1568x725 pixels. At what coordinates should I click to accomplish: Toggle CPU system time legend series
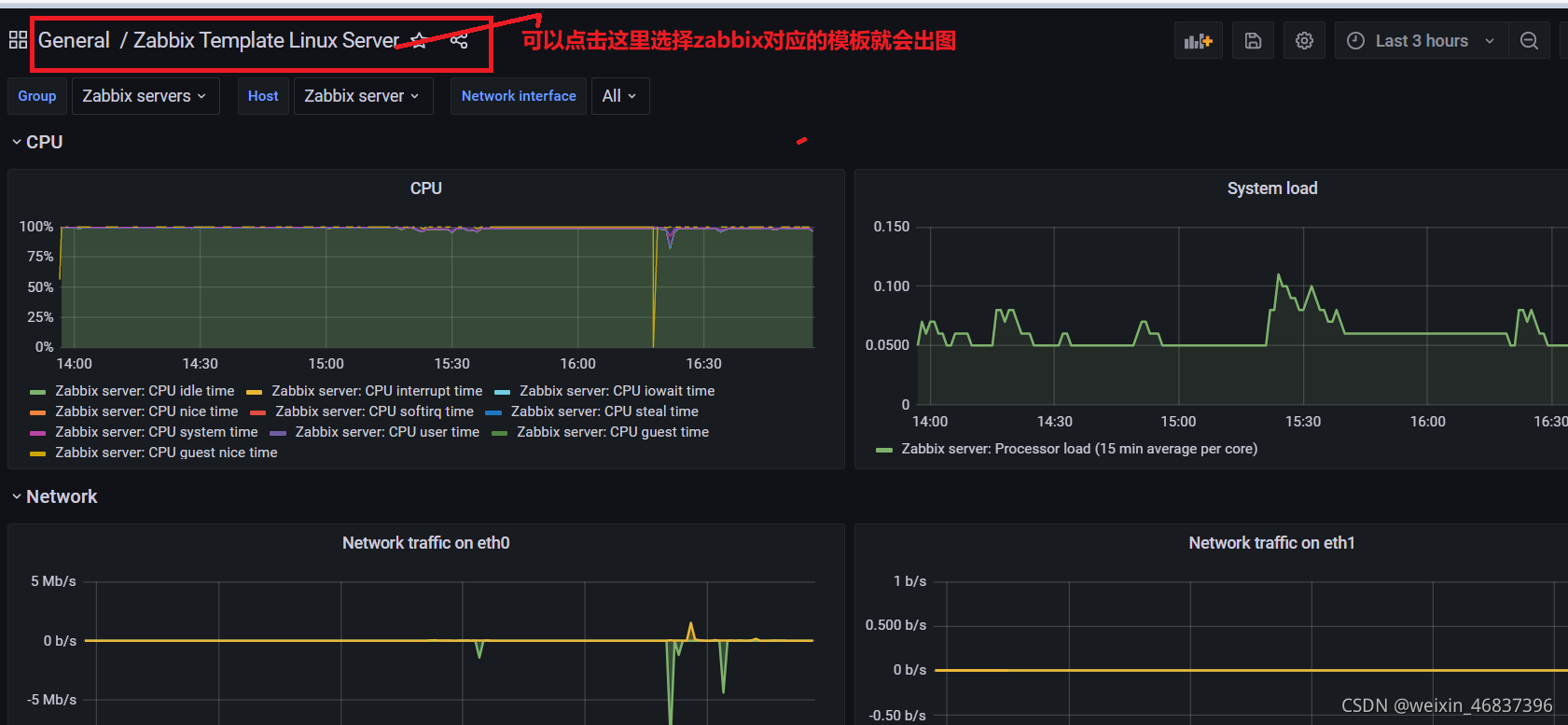click(x=156, y=432)
